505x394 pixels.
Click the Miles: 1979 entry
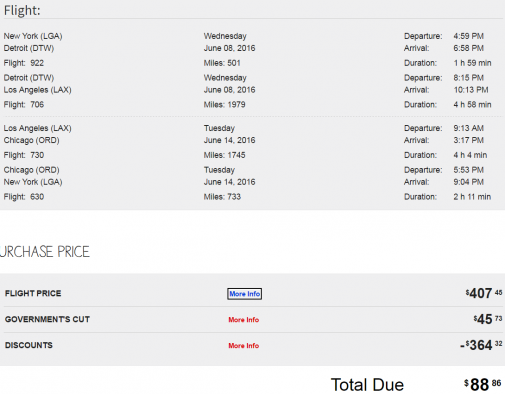[224, 105]
